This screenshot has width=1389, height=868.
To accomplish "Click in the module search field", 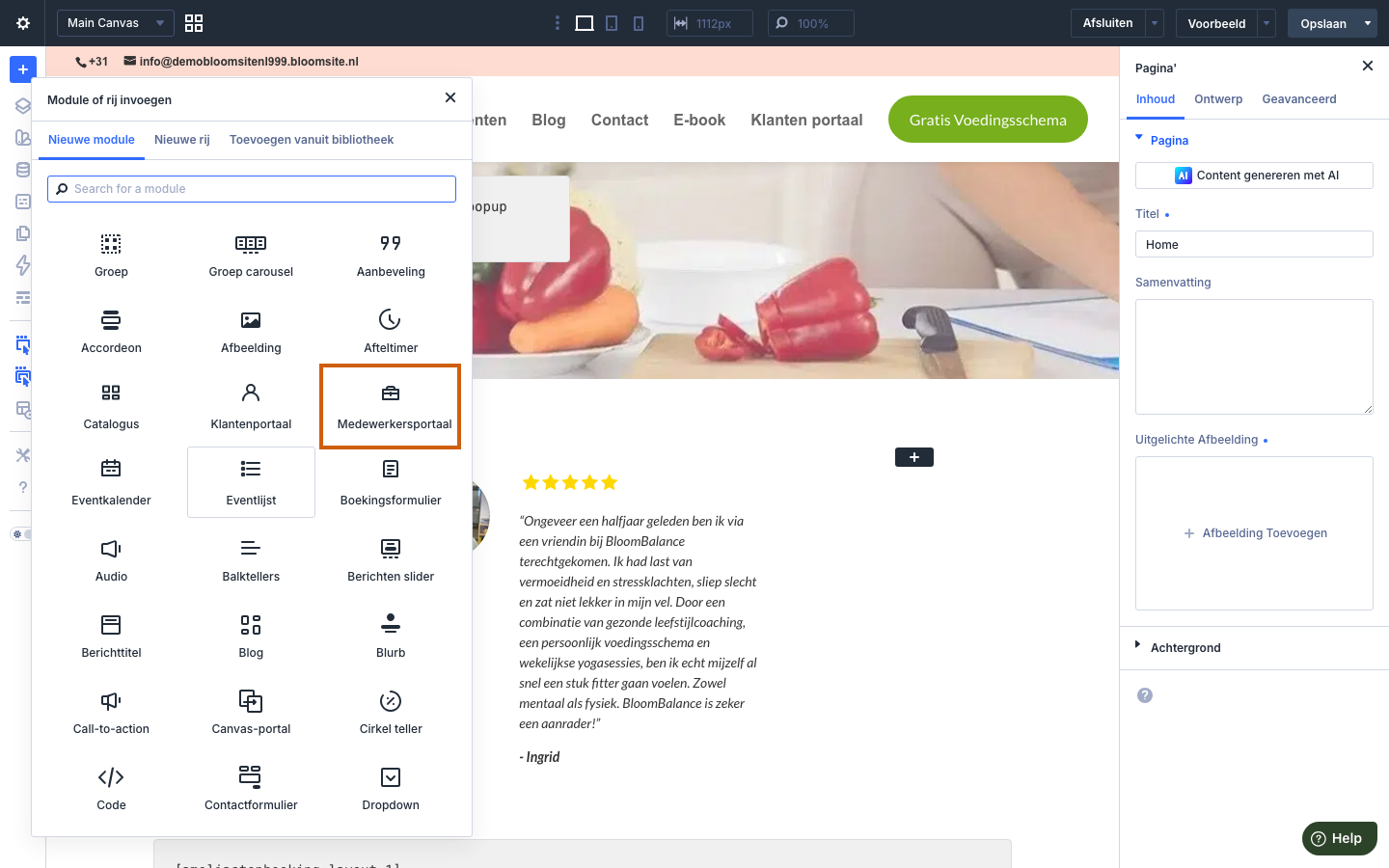I will [x=252, y=189].
